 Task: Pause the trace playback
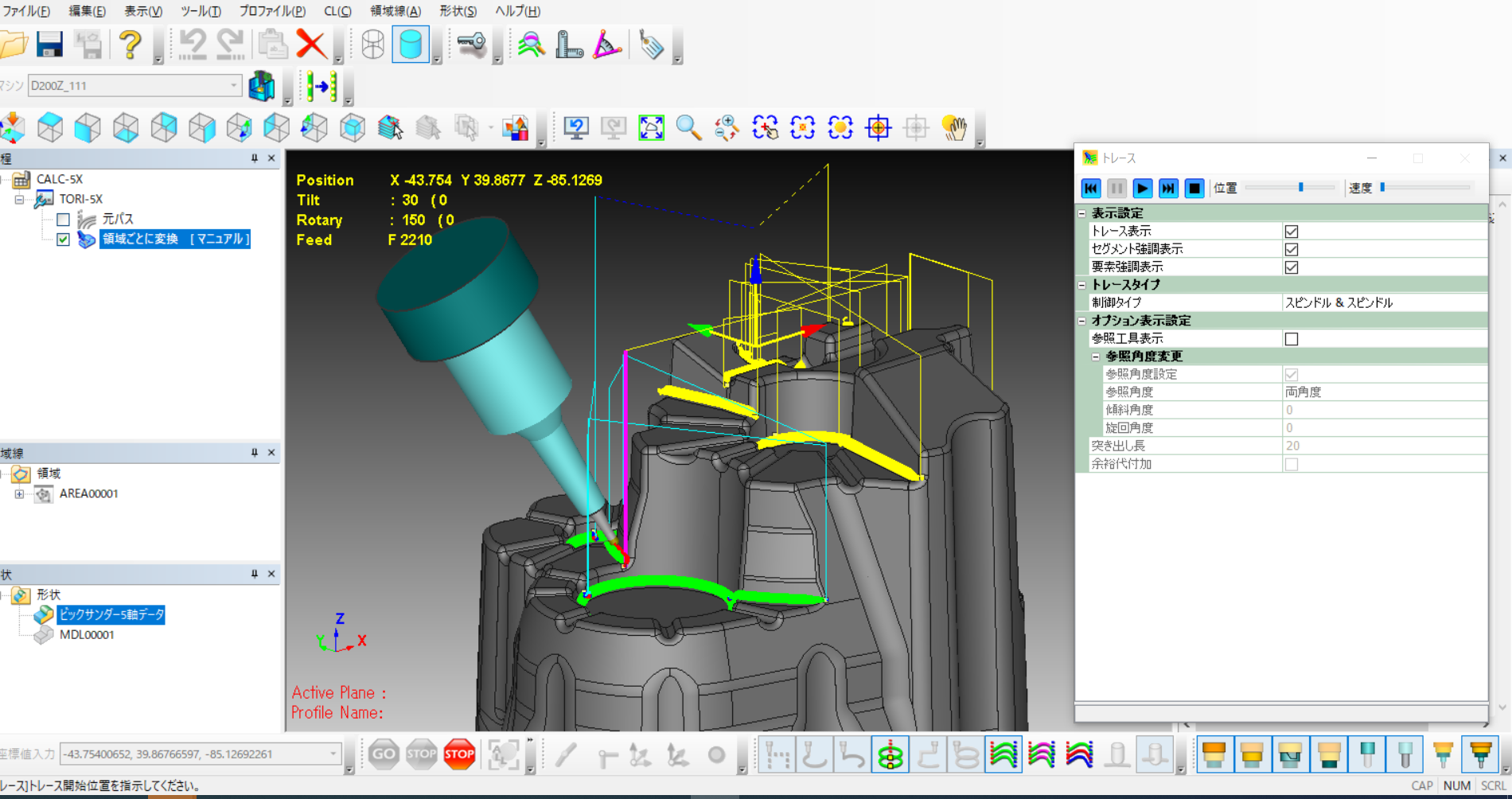[1116, 188]
